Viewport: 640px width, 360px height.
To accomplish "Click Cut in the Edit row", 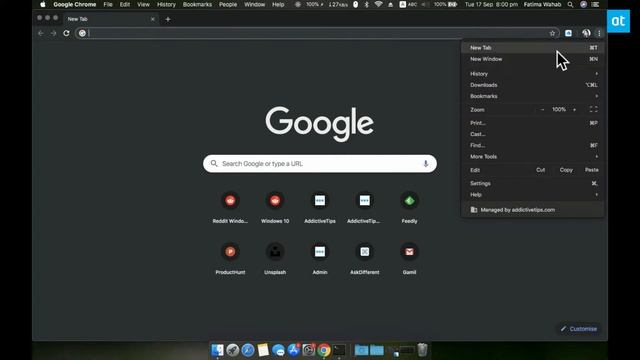I will point(540,170).
